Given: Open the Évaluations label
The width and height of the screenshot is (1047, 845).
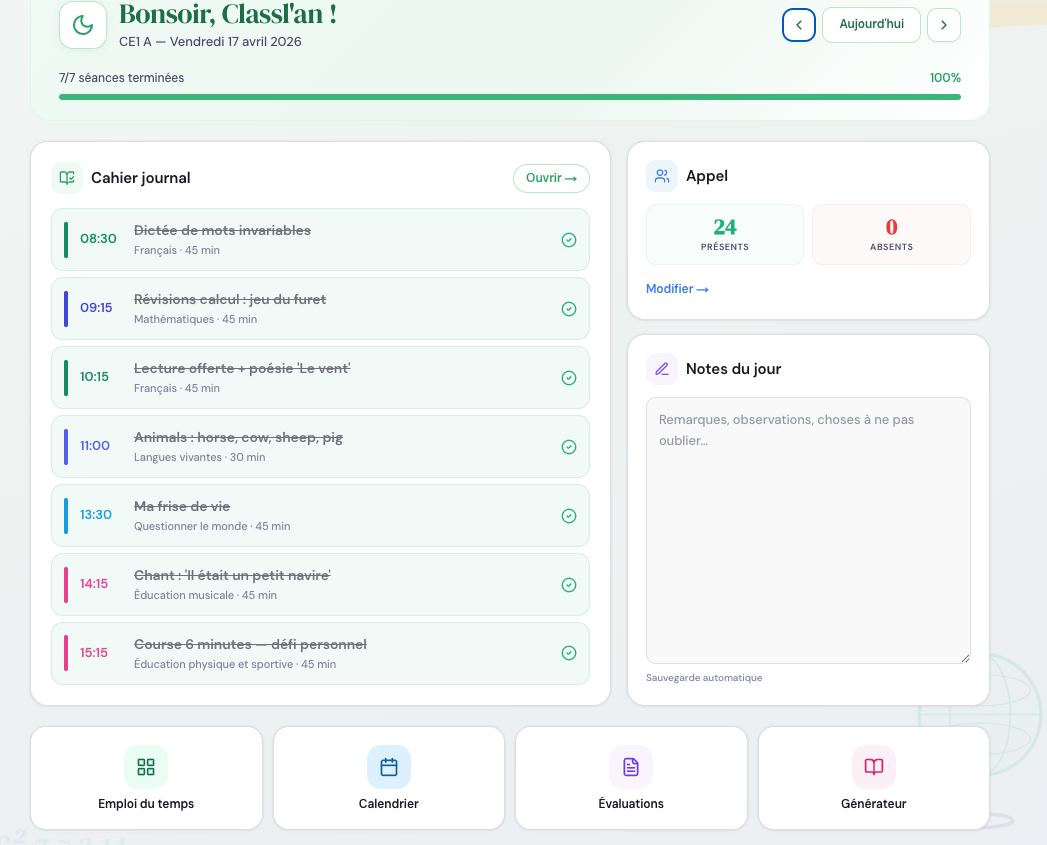Looking at the screenshot, I should (631, 804).
